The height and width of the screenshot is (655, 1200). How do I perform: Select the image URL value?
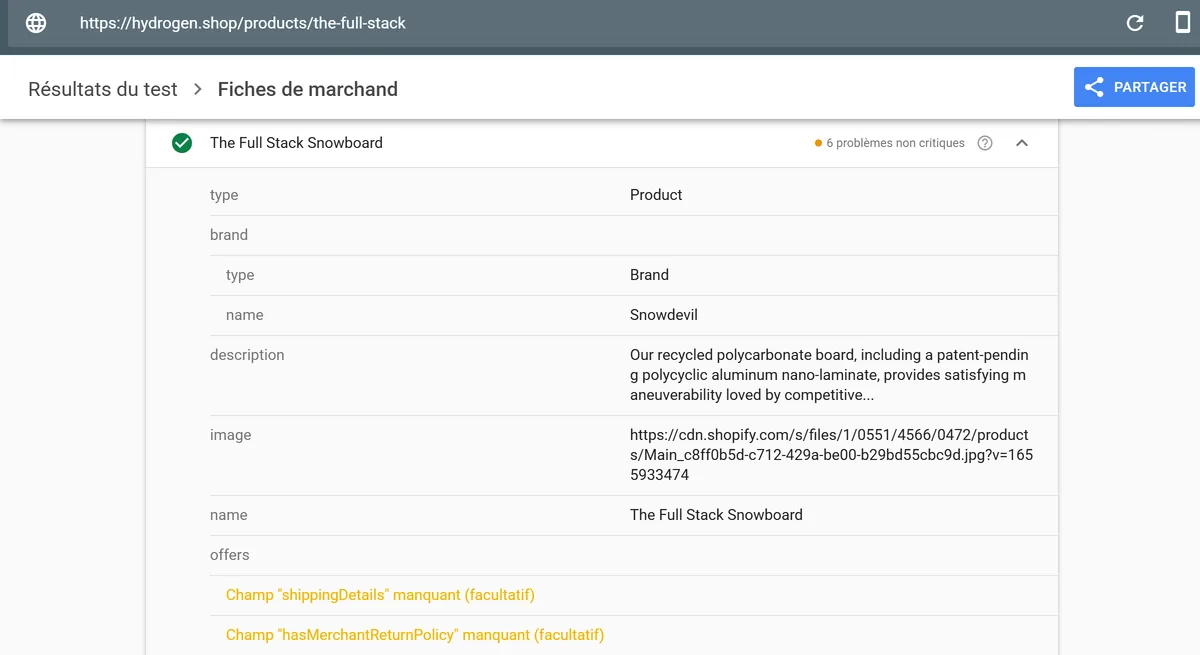tap(831, 455)
